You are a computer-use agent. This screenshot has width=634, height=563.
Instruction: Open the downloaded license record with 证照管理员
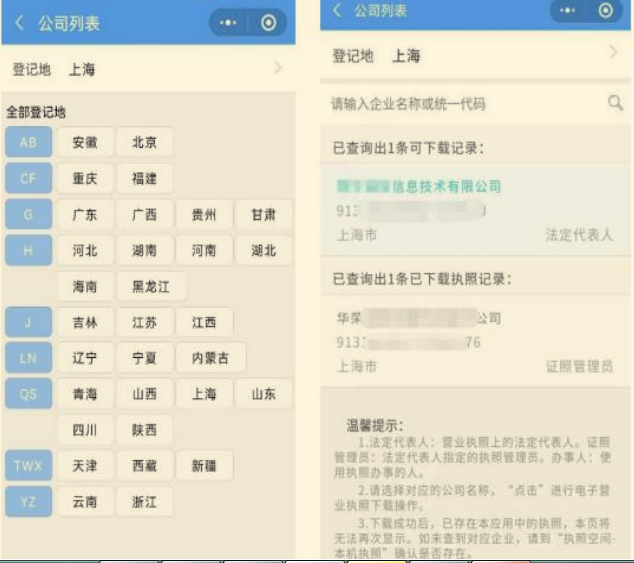pyautogui.click(x=475, y=342)
